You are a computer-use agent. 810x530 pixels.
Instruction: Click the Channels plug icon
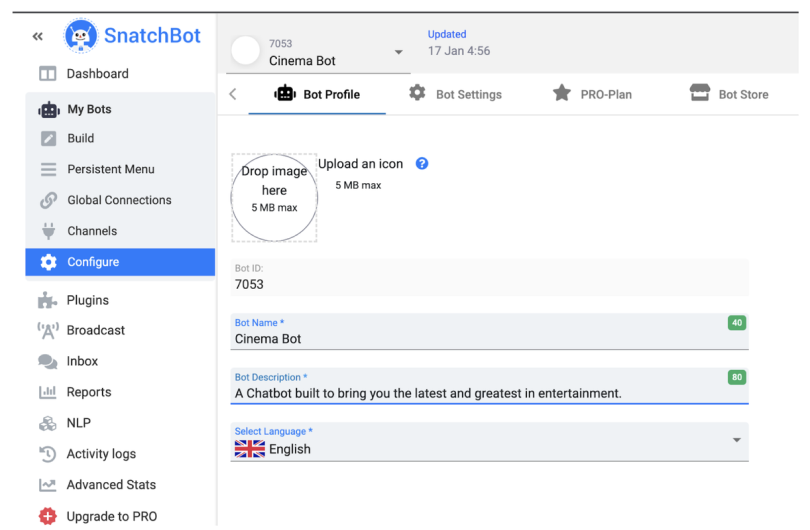(47, 231)
